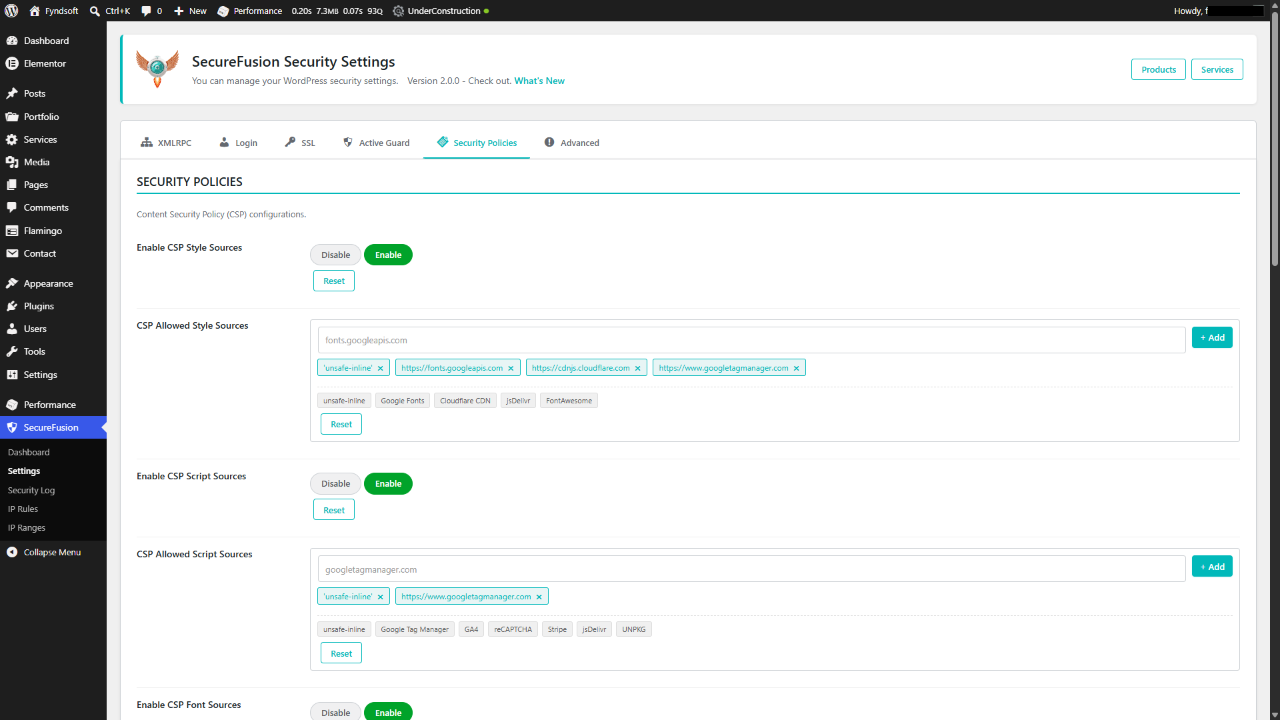Click Reset under Enable CSP Style Sources

334,281
